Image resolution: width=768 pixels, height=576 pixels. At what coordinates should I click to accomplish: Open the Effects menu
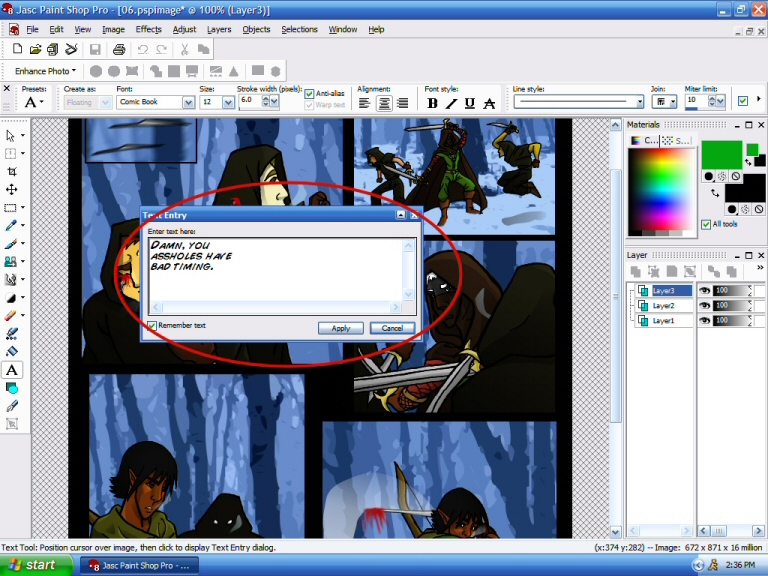pyautogui.click(x=148, y=29)
